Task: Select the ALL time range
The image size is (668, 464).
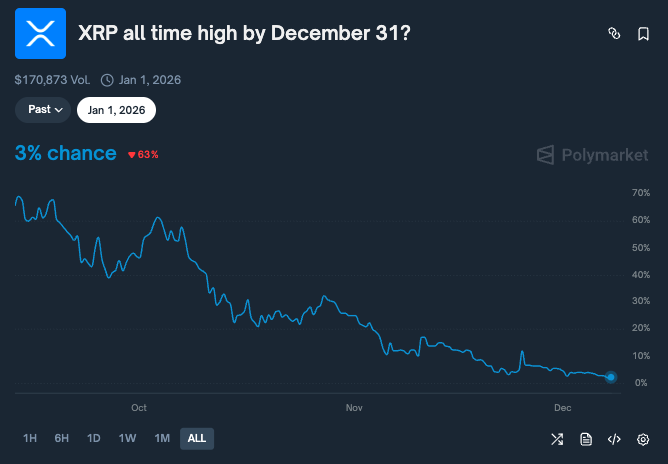Action: pyautogui.click(x=197, y=439)
